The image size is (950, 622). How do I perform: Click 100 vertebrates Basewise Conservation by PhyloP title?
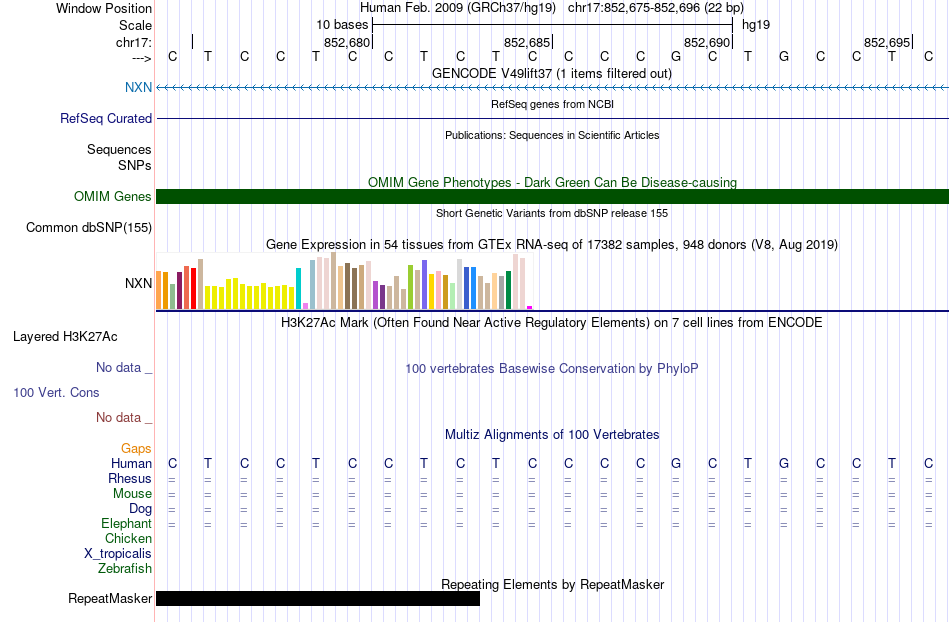pos(552,368)
